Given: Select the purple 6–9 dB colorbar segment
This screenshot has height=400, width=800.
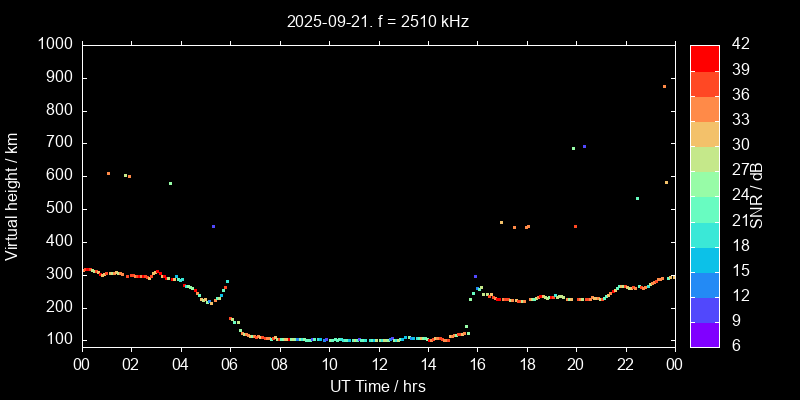Looking at the screenshot, I should tap(705, 334).
